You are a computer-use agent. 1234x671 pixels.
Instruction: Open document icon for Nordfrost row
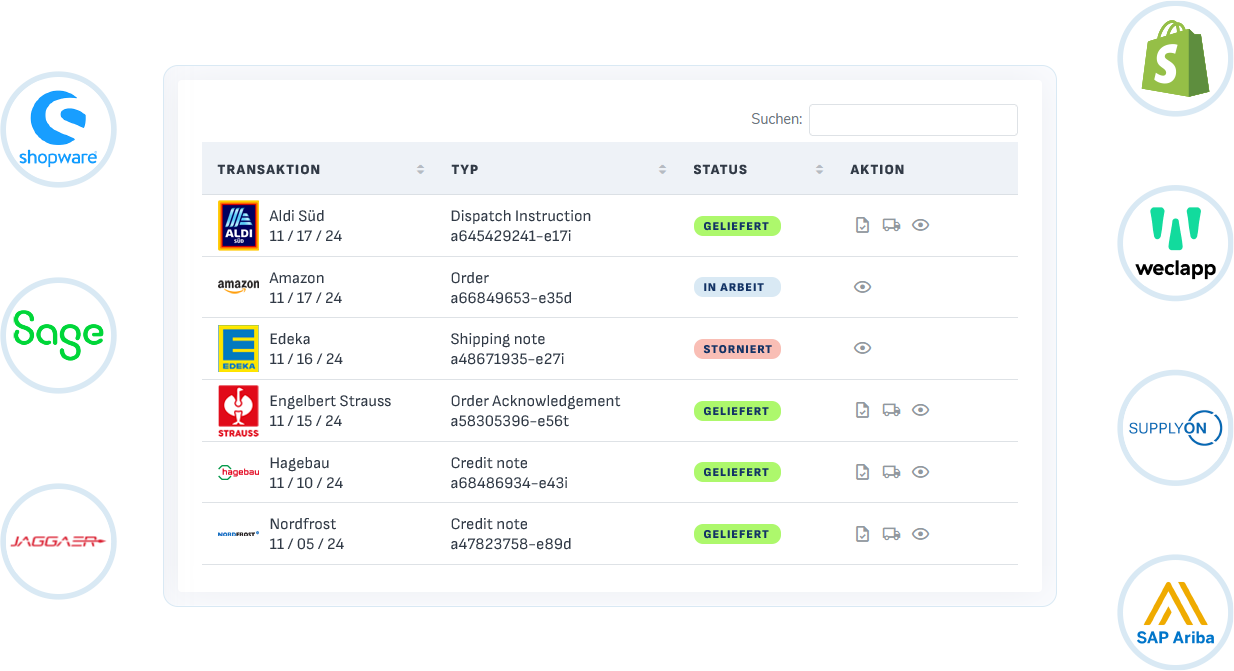(862, 534)
